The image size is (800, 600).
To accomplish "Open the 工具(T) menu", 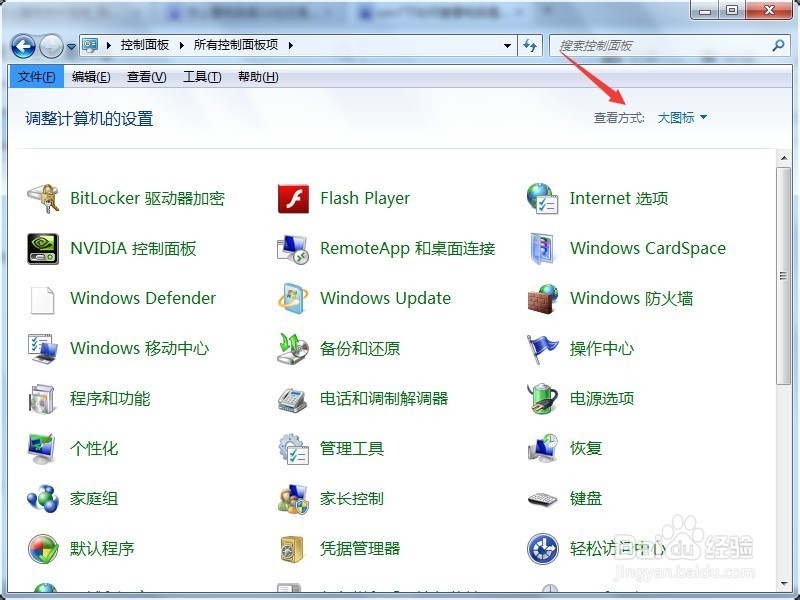I will click(x=202, y=77).
